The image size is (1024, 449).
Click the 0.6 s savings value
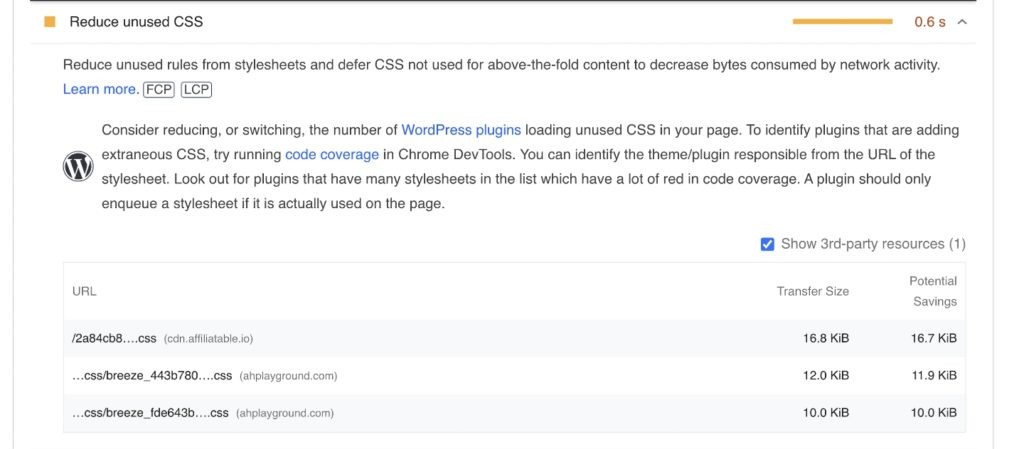coord(929,21)
